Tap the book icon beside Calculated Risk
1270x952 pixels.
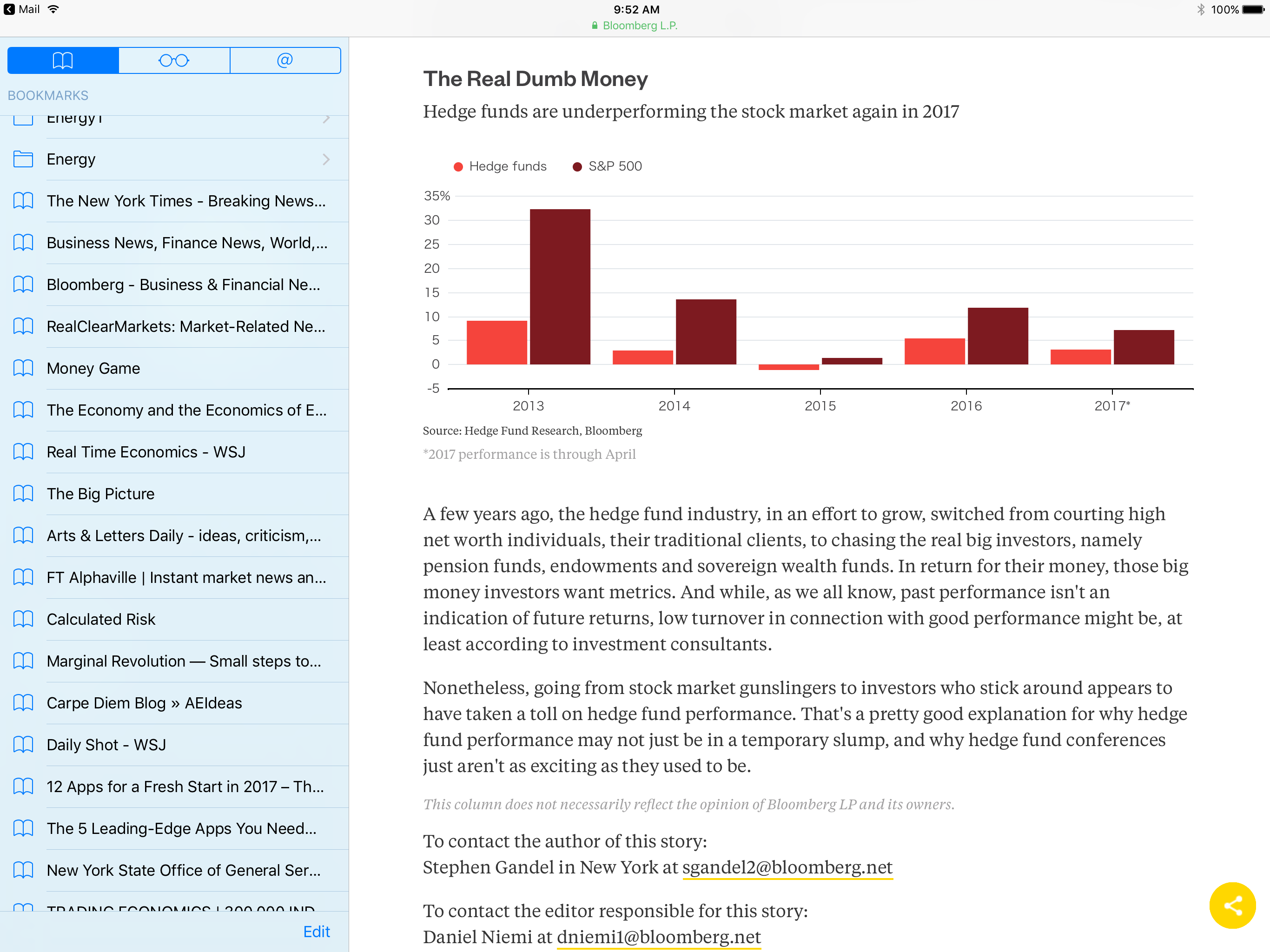point(23,619)
